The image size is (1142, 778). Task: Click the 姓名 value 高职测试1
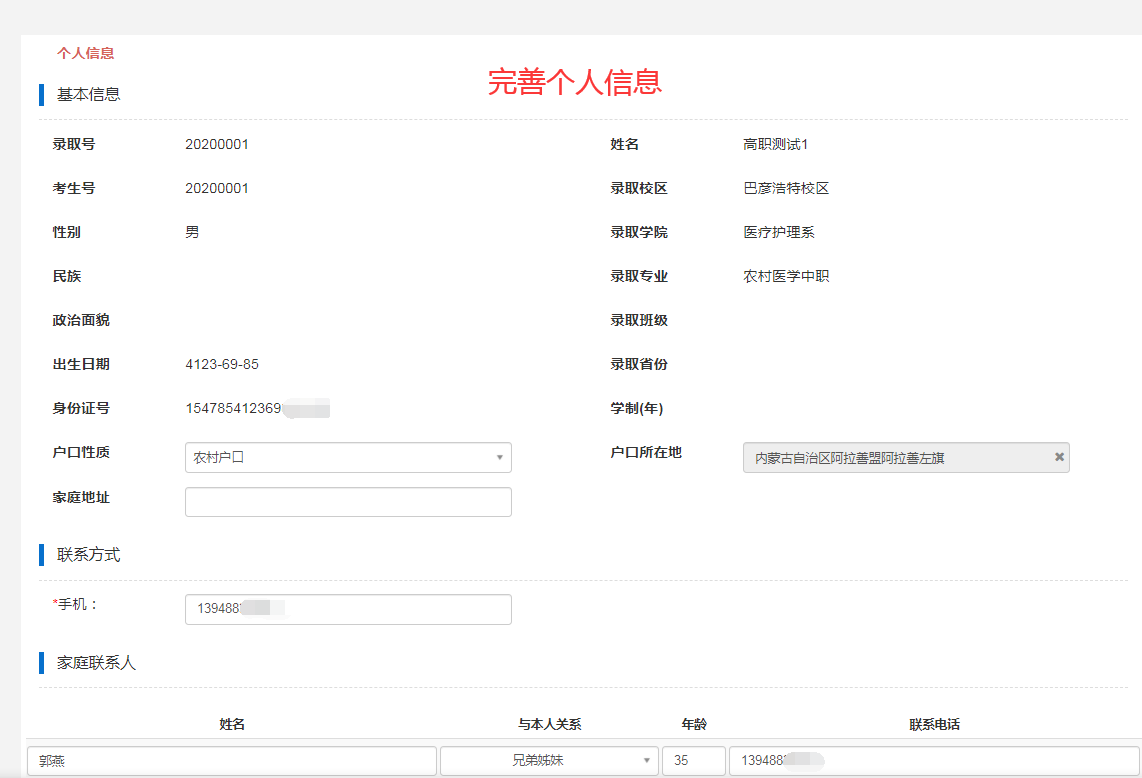click(x=775, y=144)
